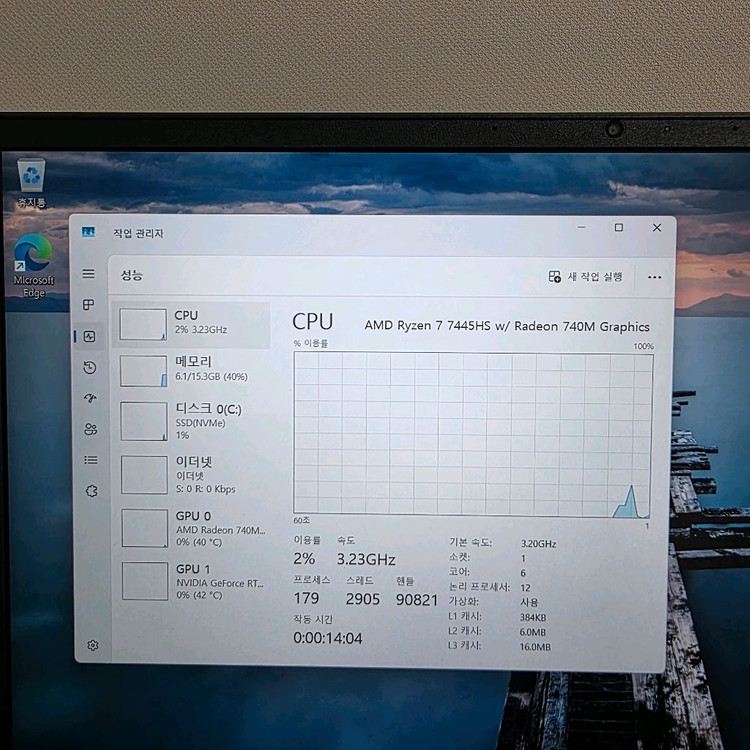Click the 새 작업 실행 button
The image size is (750, 750).
tap(585, 277)
